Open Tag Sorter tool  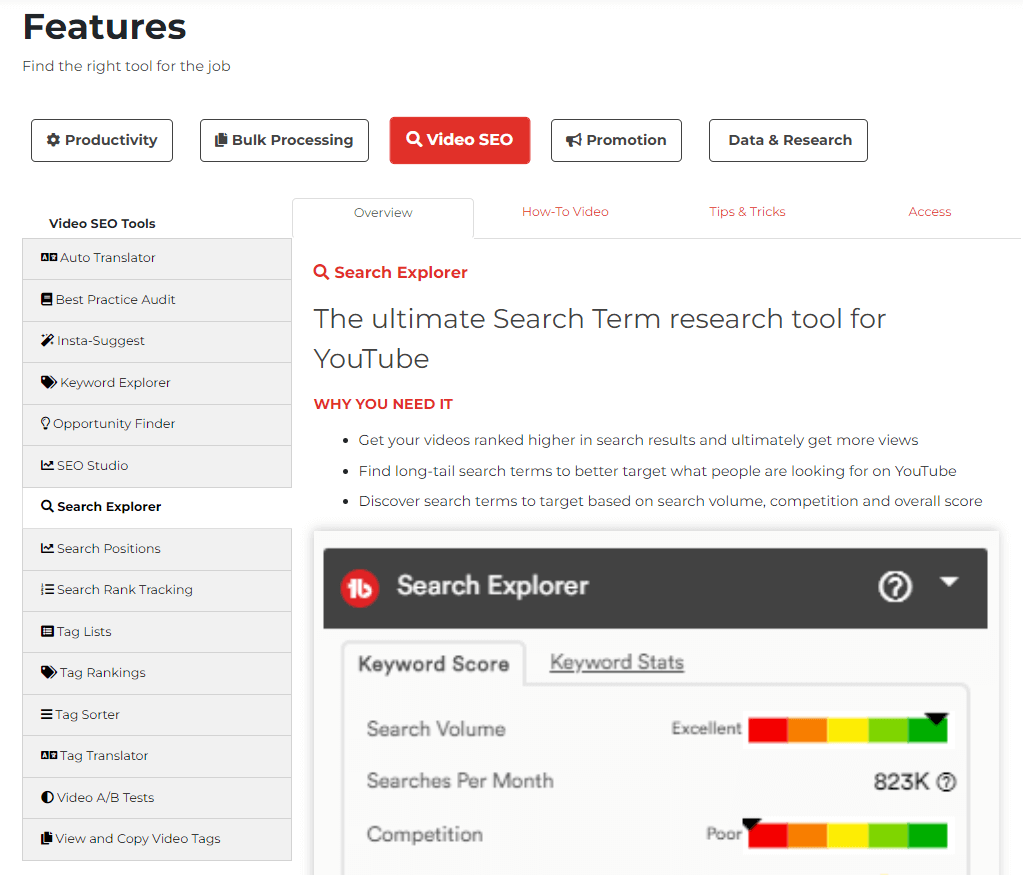click(157, 714)
